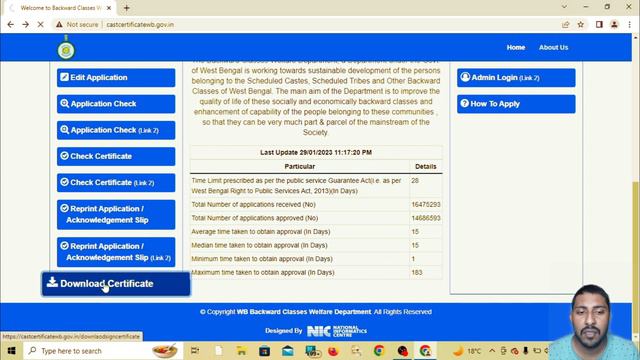The height and width of the screenshot is (360, 640).
Task: Open Check Certificate without Link 2
Action: pos(116,156)
